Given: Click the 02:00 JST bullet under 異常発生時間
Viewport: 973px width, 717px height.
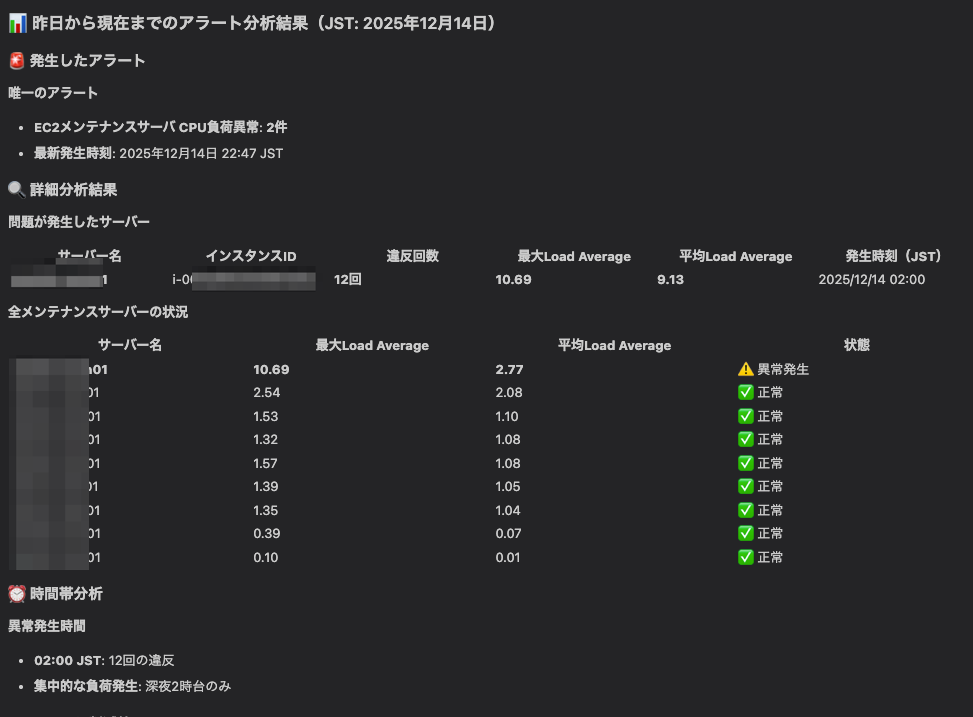Looking at the screenshot, I should [x=104, y=660].
